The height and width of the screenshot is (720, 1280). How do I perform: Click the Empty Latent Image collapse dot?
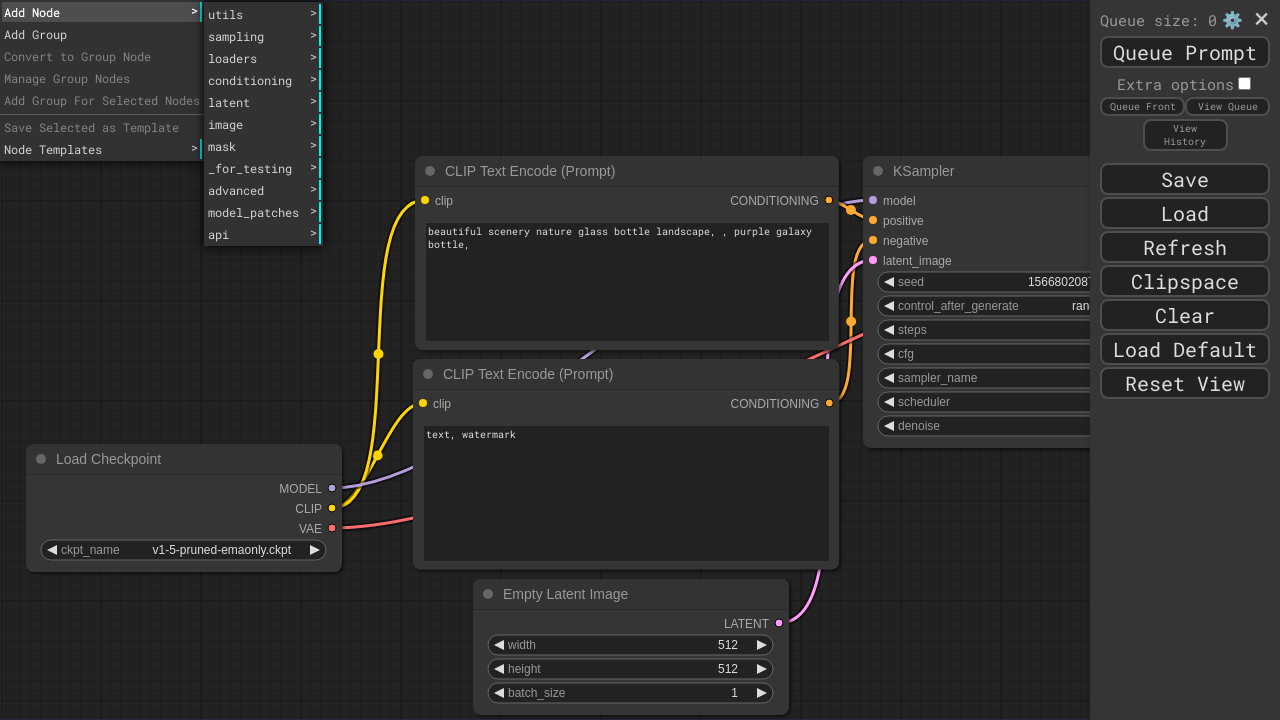pyautogui.click(x=488, y=594)
